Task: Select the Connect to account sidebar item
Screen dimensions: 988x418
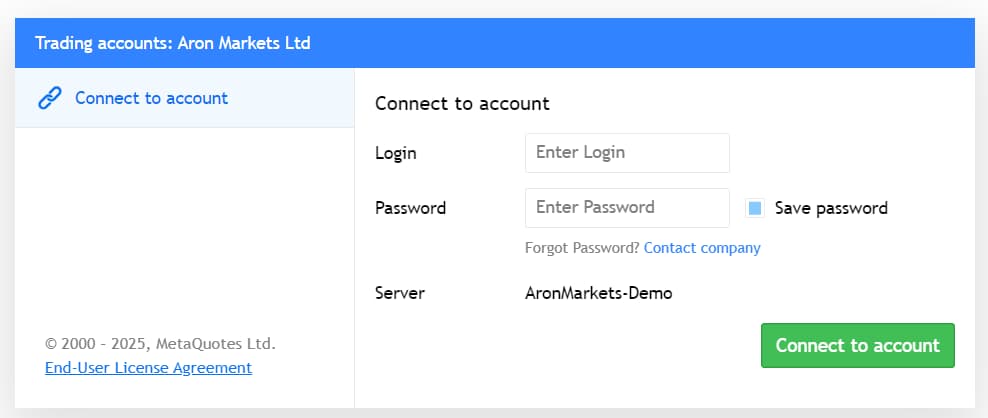Action: (151, 98)
